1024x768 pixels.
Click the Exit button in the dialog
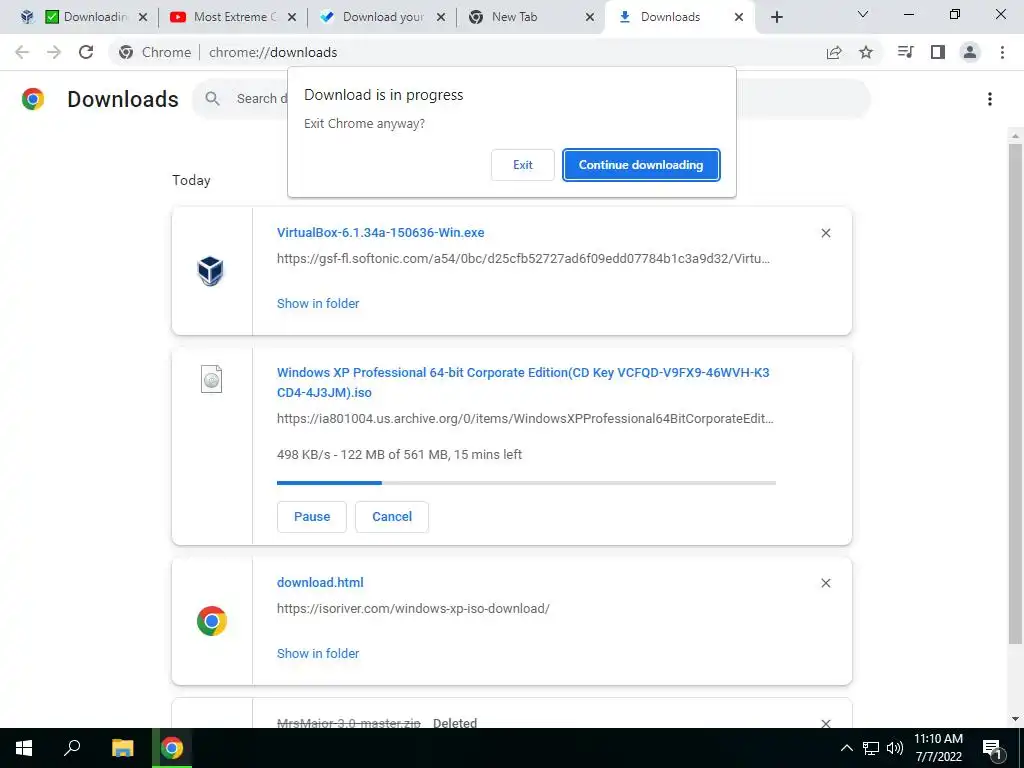[522, 165]
